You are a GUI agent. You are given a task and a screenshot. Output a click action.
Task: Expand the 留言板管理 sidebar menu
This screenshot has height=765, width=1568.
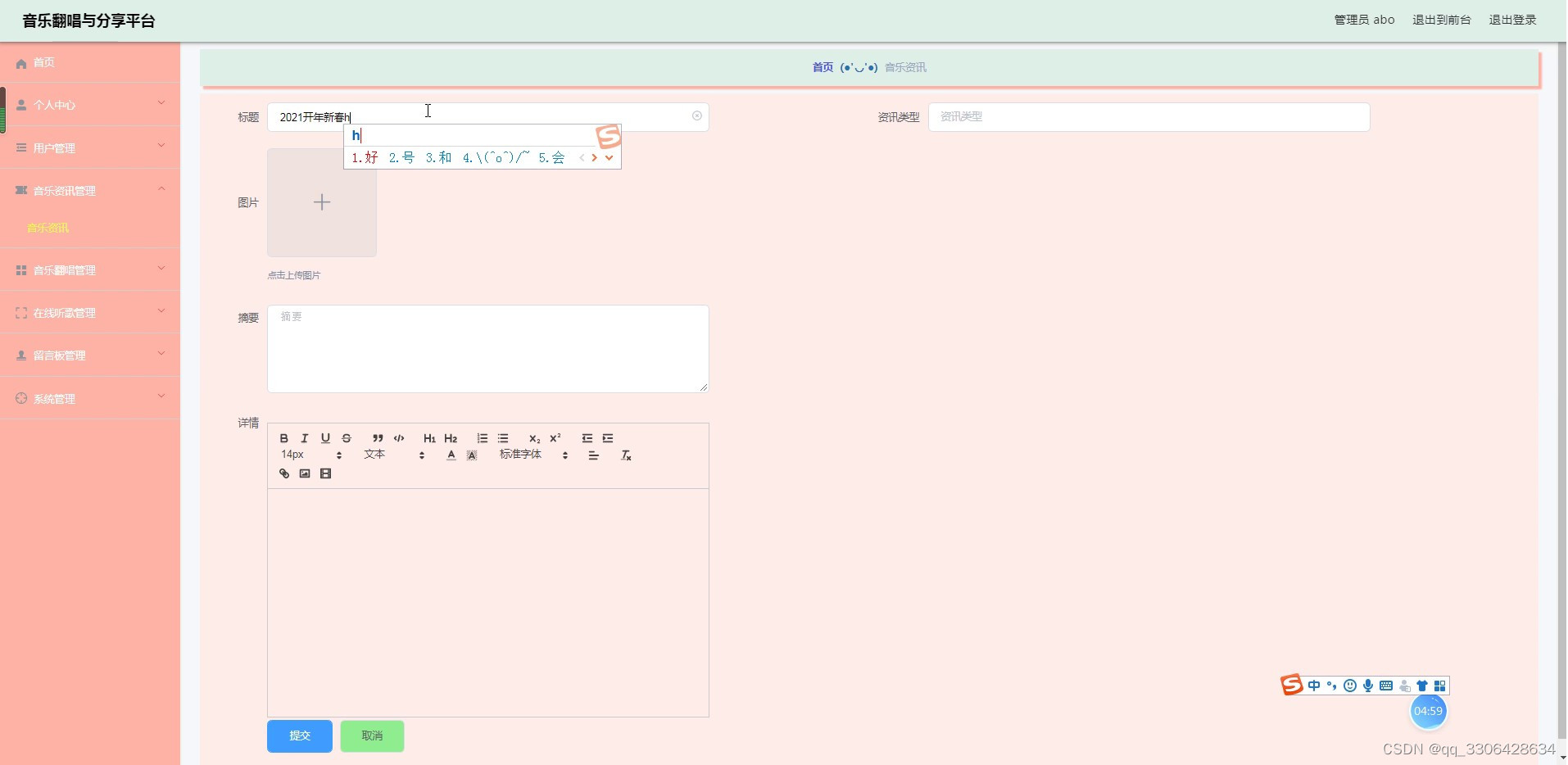pos(90,355)
